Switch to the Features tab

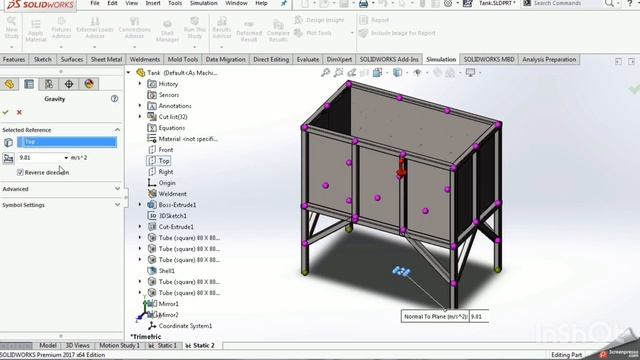[x=14, y=59]
